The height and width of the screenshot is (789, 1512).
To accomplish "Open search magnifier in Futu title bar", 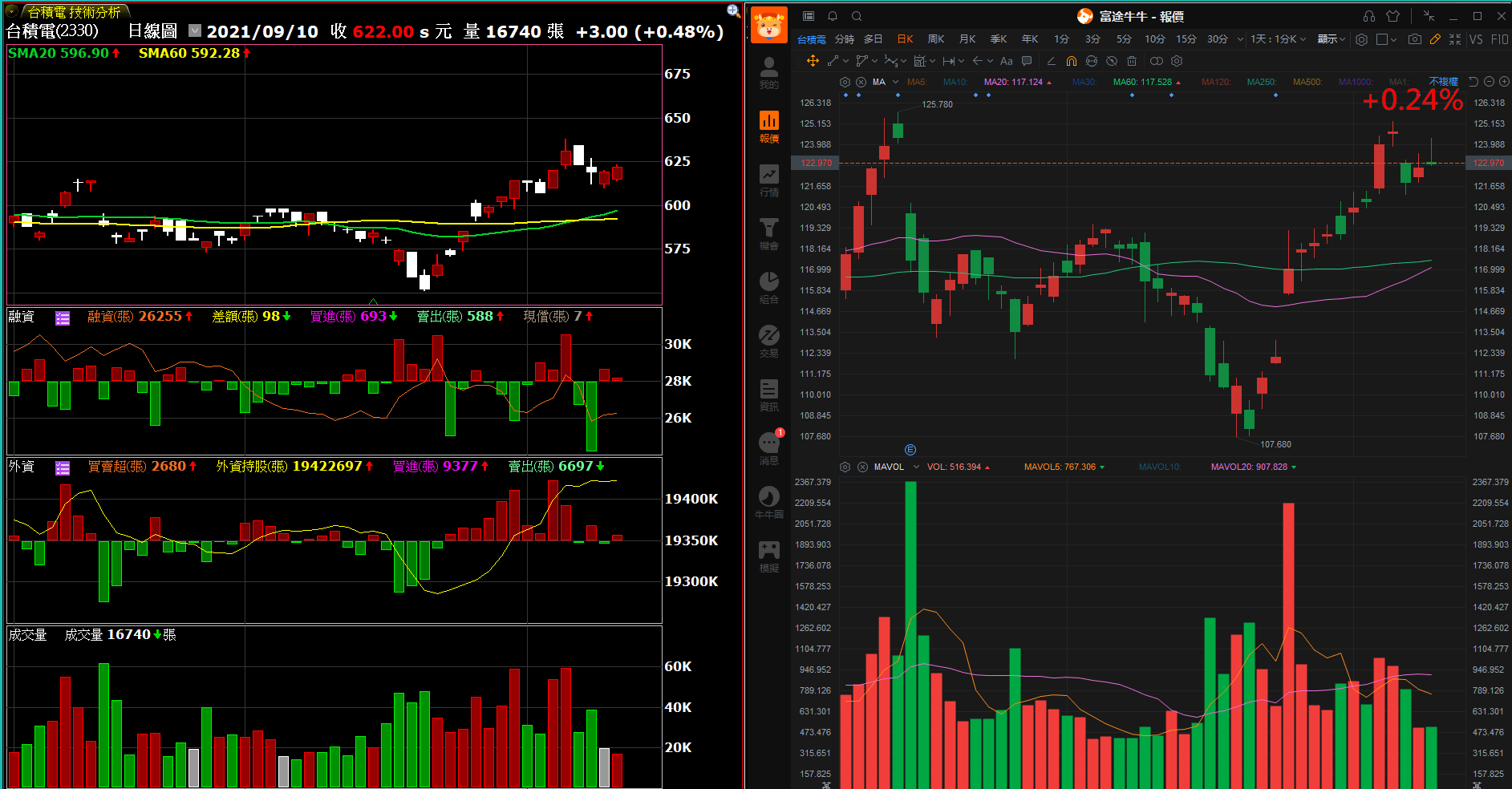I will point(857,16).
